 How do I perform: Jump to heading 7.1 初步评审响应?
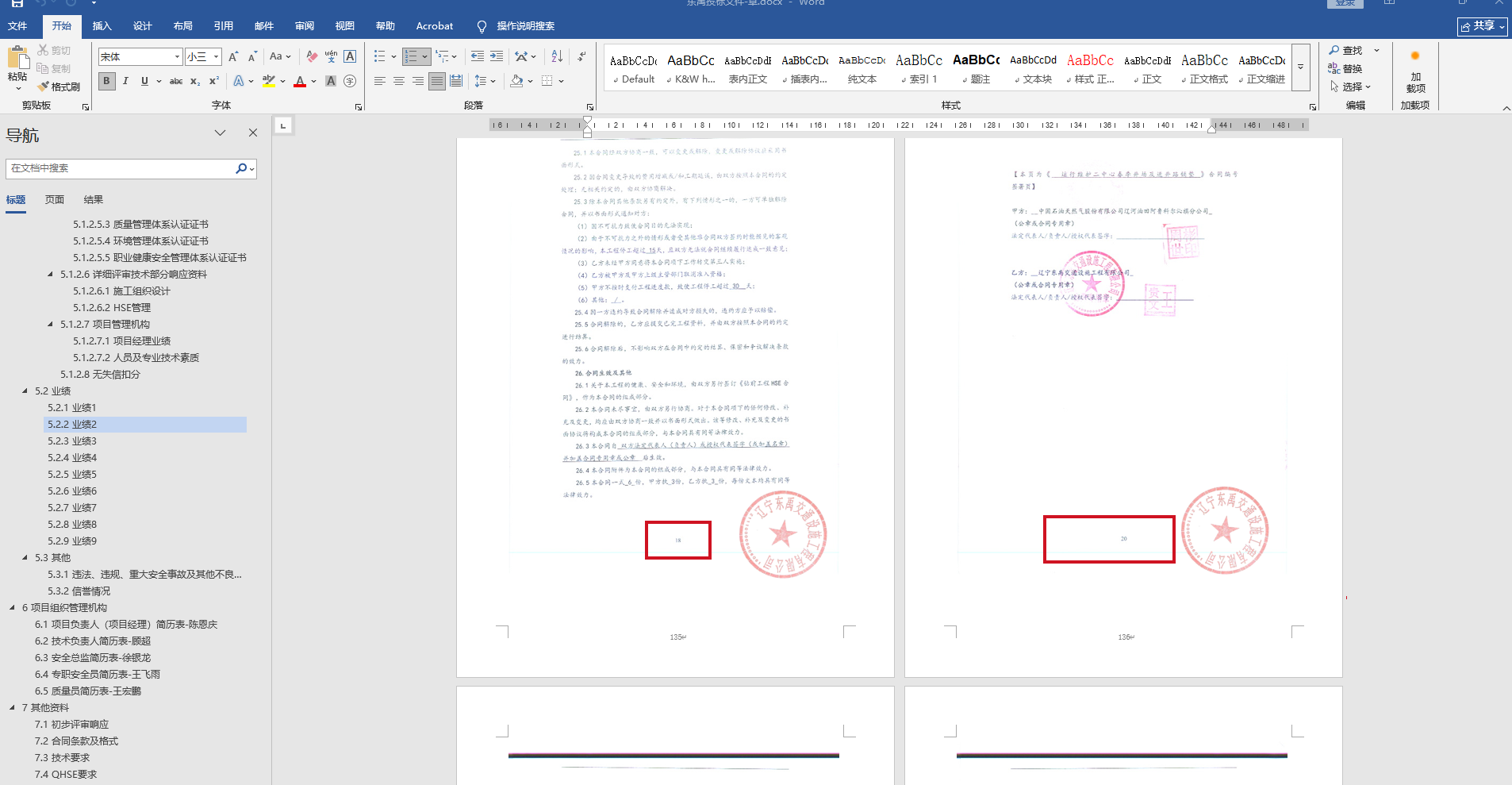tap(71, 725)
